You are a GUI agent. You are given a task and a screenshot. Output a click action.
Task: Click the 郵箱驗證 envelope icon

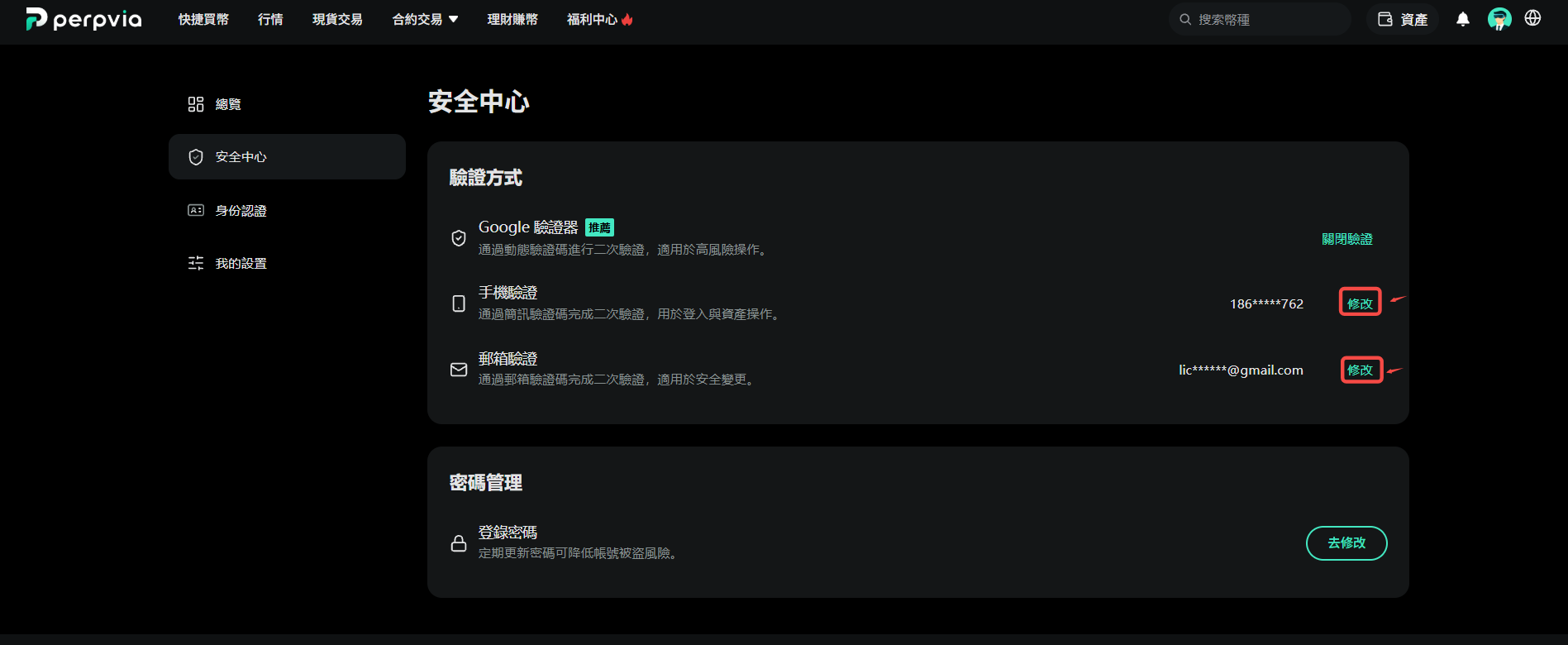[459, 370]
